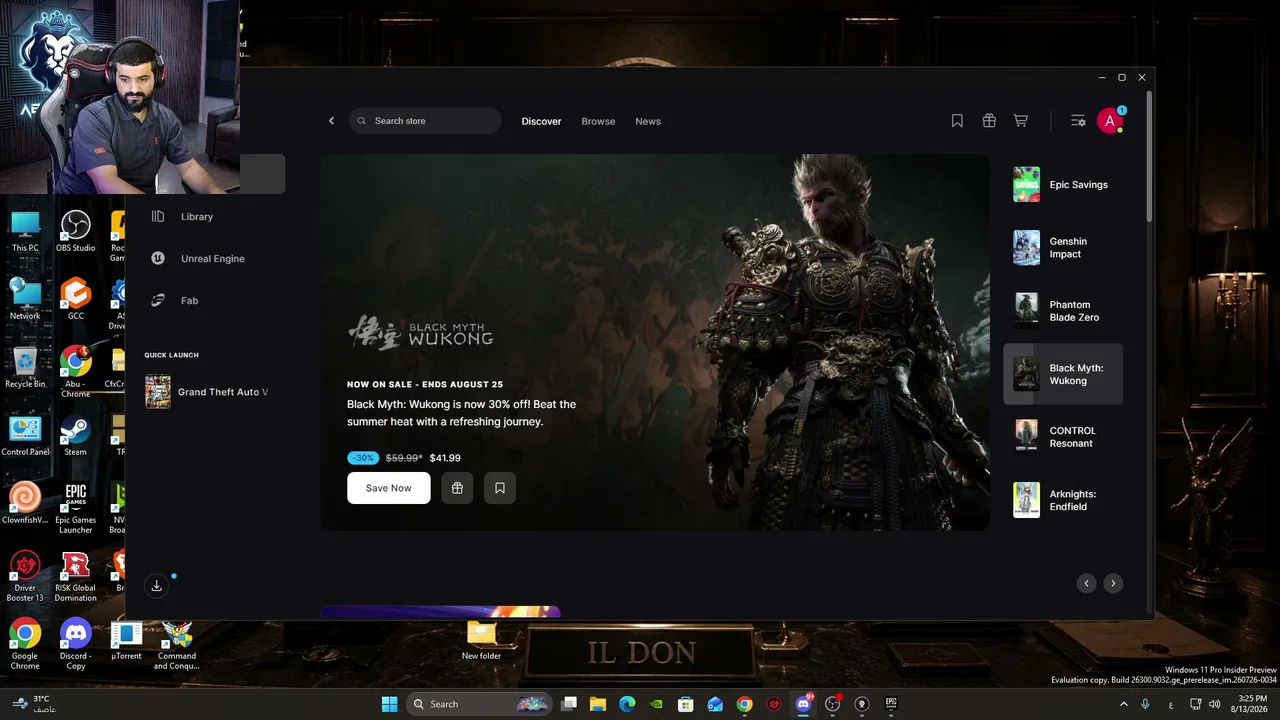
Task: Click the Search store field
Action: [425, 121]
